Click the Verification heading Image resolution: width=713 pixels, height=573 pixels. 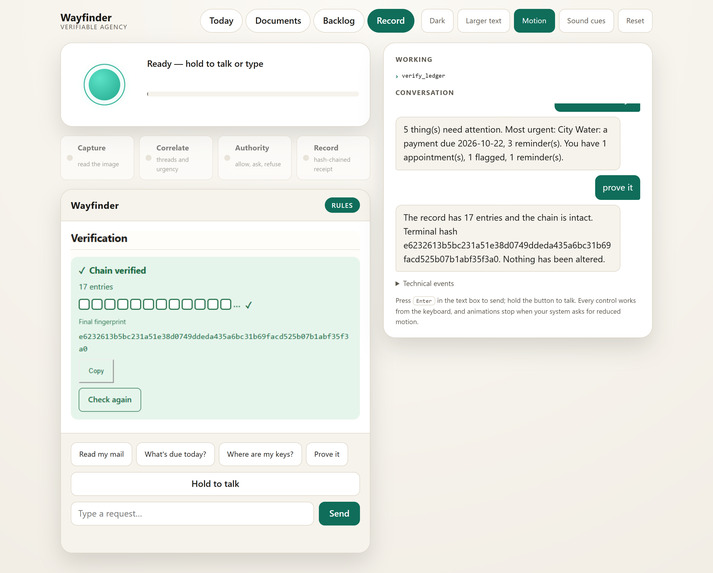99,238
